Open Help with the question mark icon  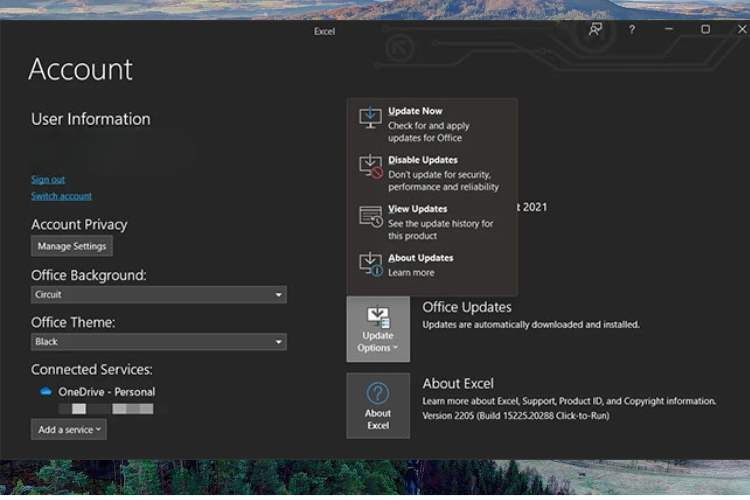click(632, 30)
